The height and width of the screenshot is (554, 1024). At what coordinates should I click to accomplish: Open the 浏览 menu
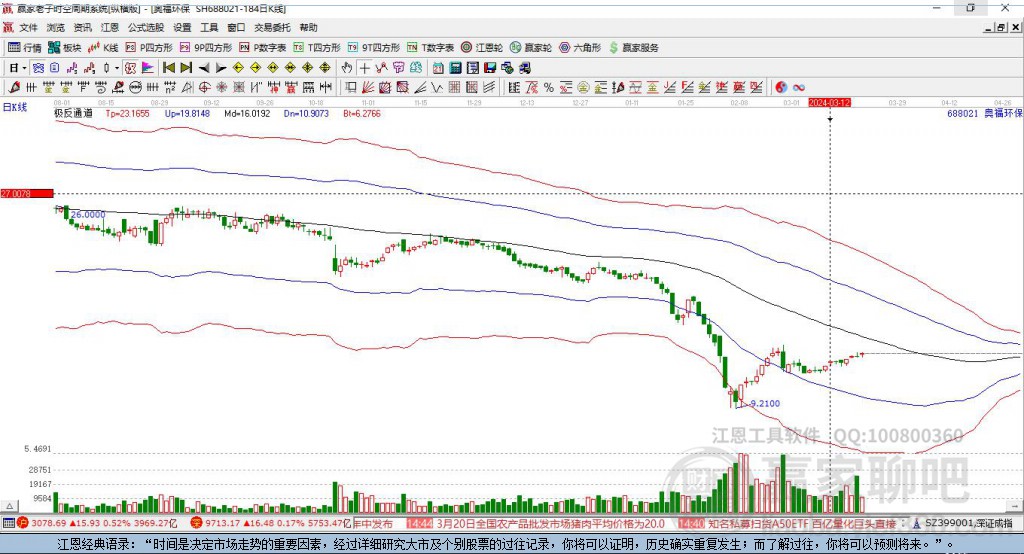[56, 27]
